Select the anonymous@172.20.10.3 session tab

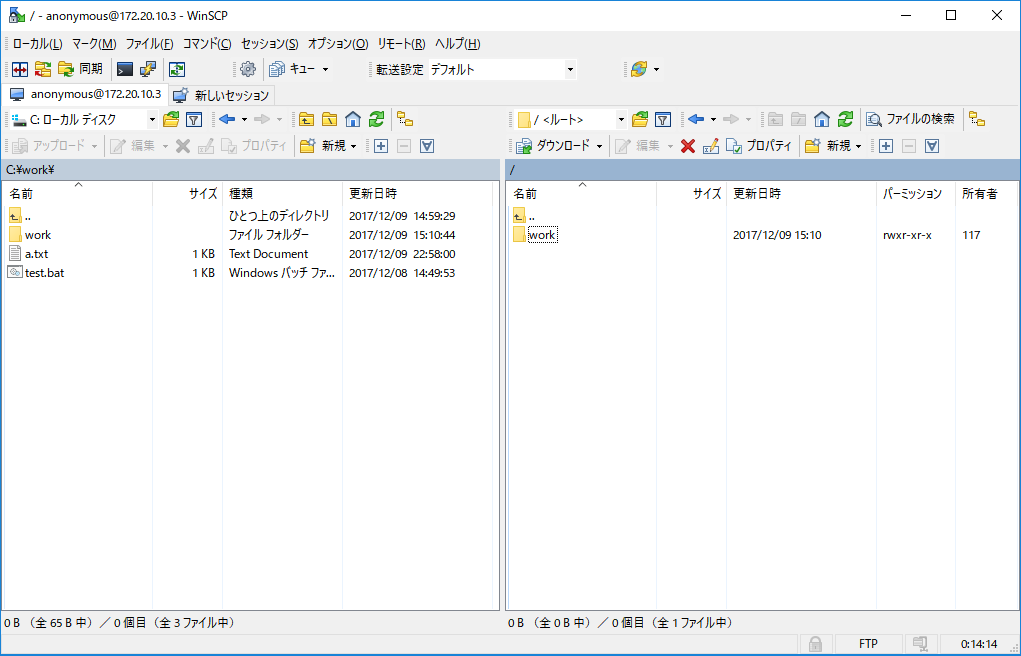pos(85,94)
